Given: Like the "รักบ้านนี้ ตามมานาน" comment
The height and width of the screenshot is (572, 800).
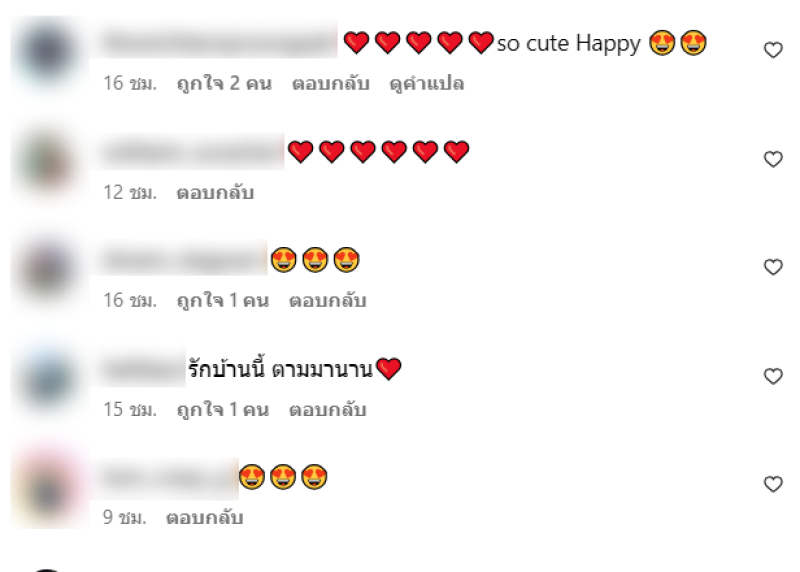Looking at the screenshot, I should 773,376.
